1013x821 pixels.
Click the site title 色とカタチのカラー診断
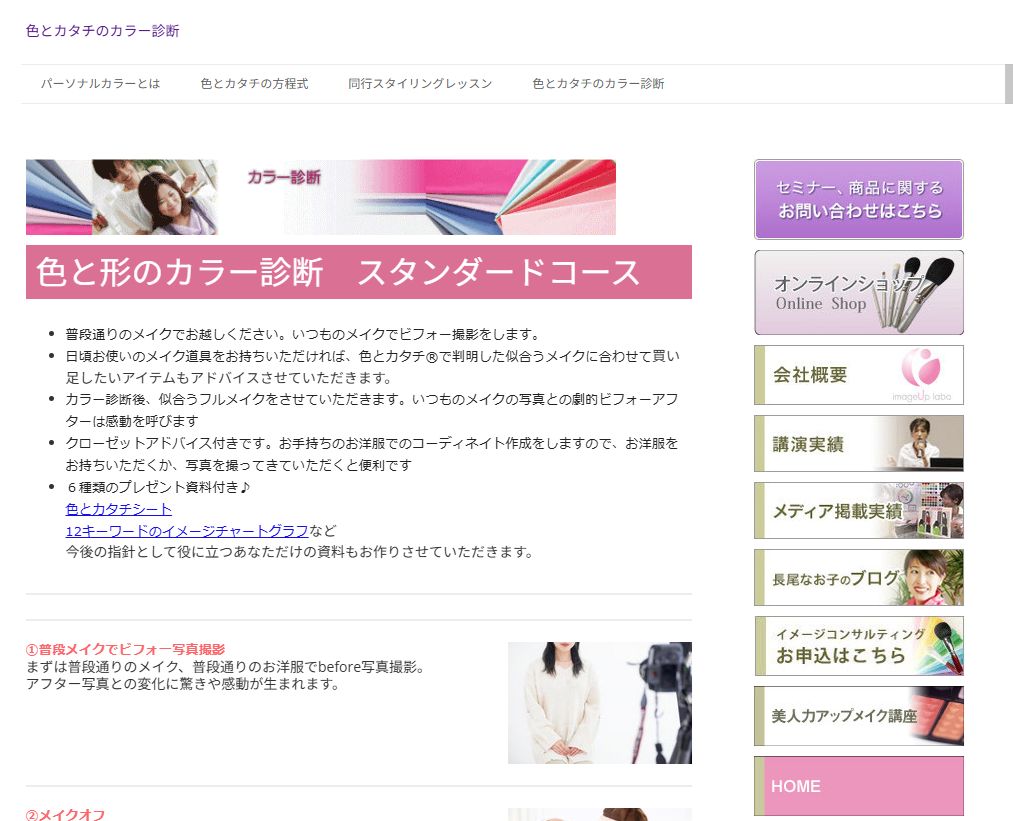(x=103, y=31)
